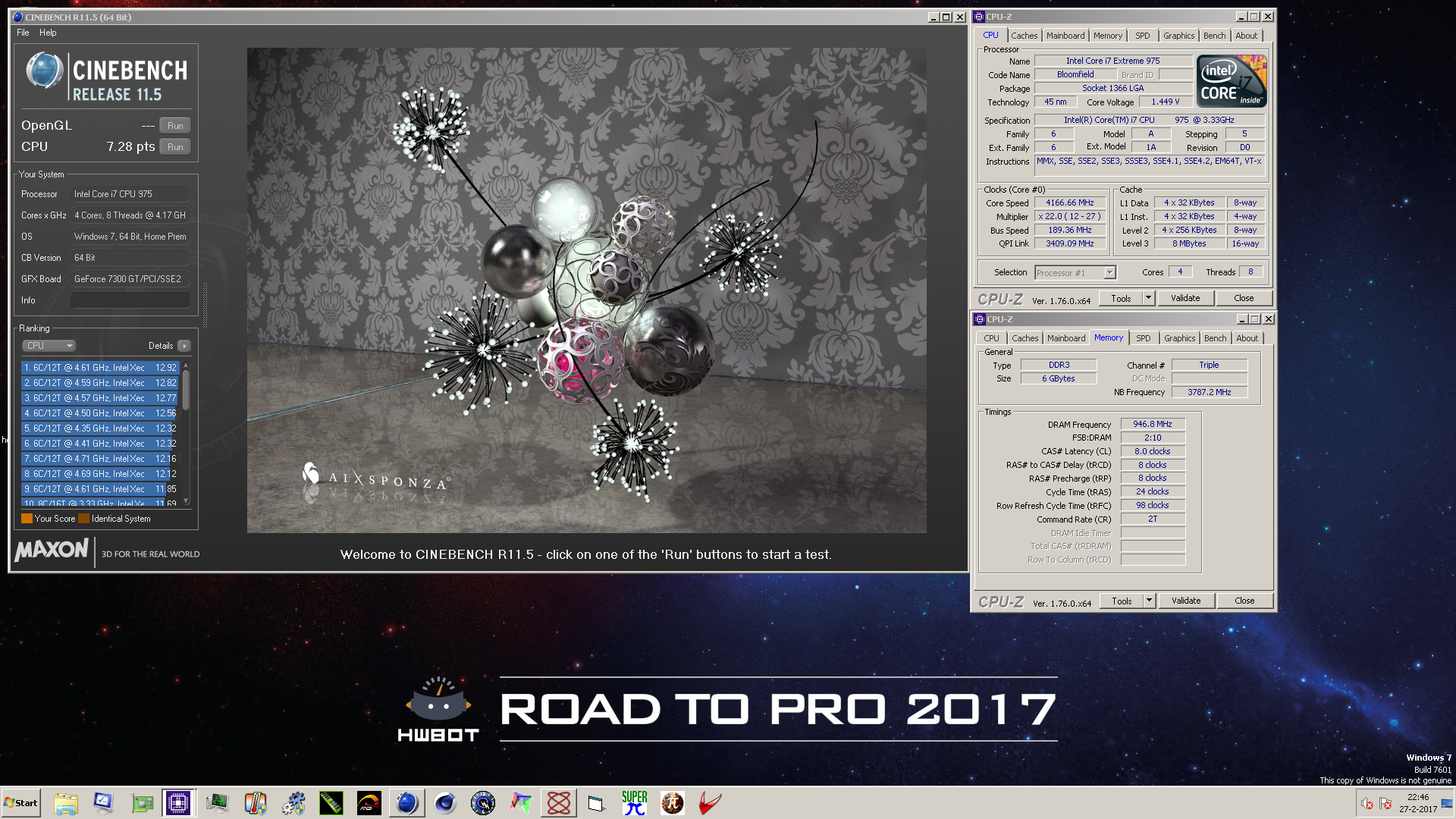This screenshot has height=819, width=1456.
Task: Open the monitor with checkmark taskbar icon
Action: point(103,803)
